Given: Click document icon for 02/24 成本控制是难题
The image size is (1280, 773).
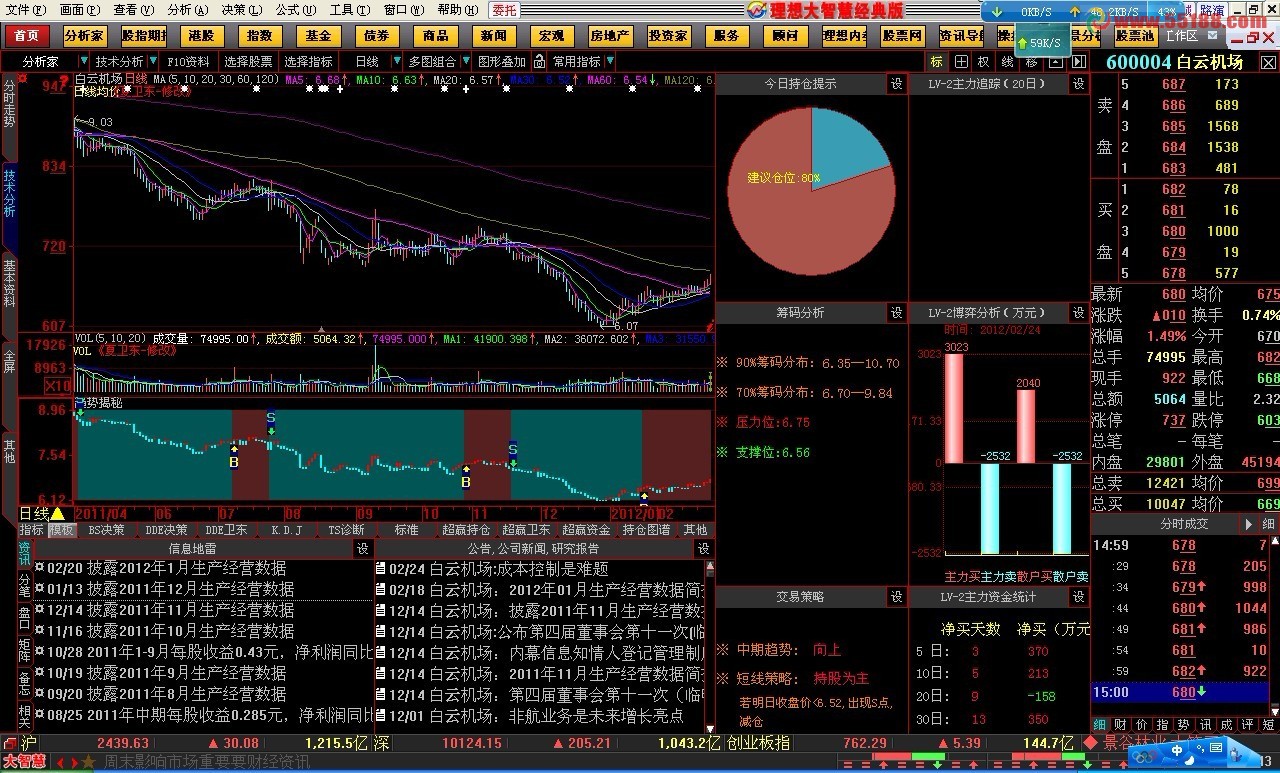Looking at the screenshot, I should coord(381,569).
